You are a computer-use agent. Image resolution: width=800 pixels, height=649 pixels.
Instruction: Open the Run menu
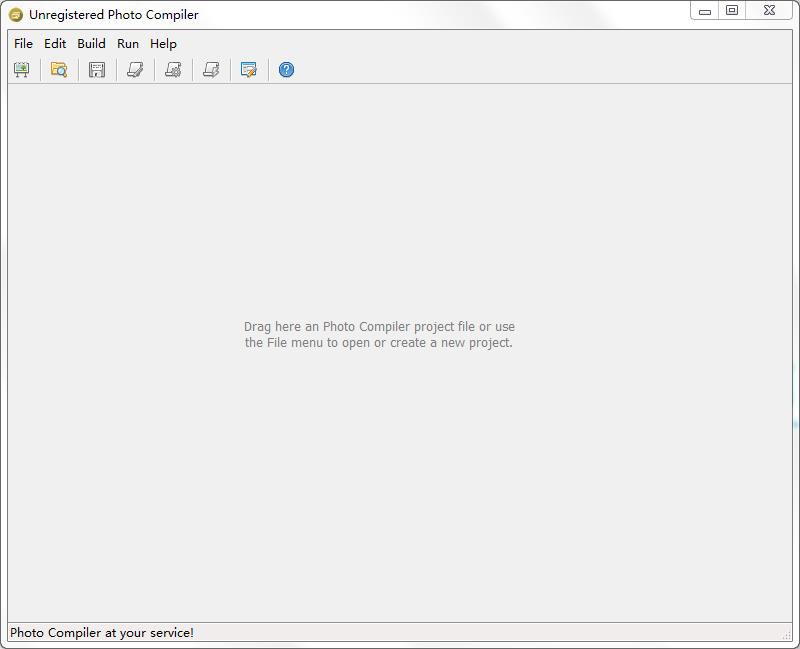(127, 44)
